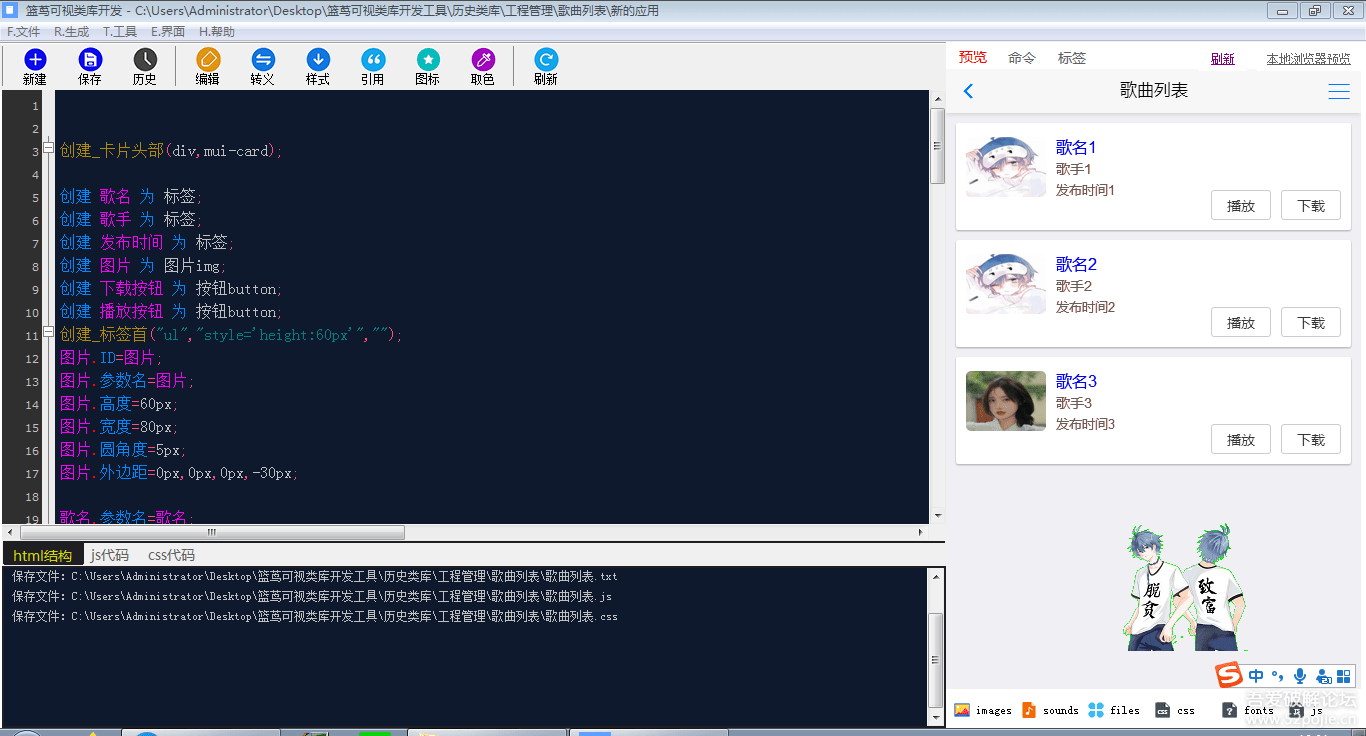Switch to the css代码 tab

coord(171,555)
